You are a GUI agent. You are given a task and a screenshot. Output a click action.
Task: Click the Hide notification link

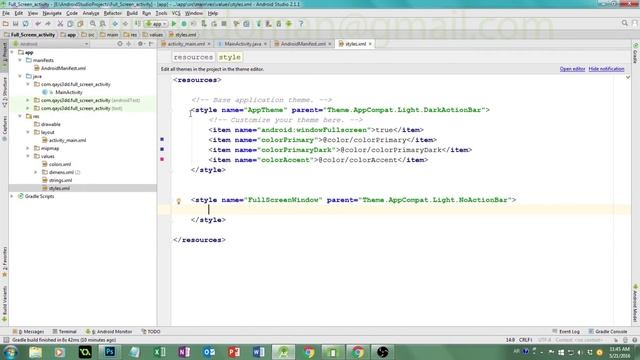(x=606, y=69)
